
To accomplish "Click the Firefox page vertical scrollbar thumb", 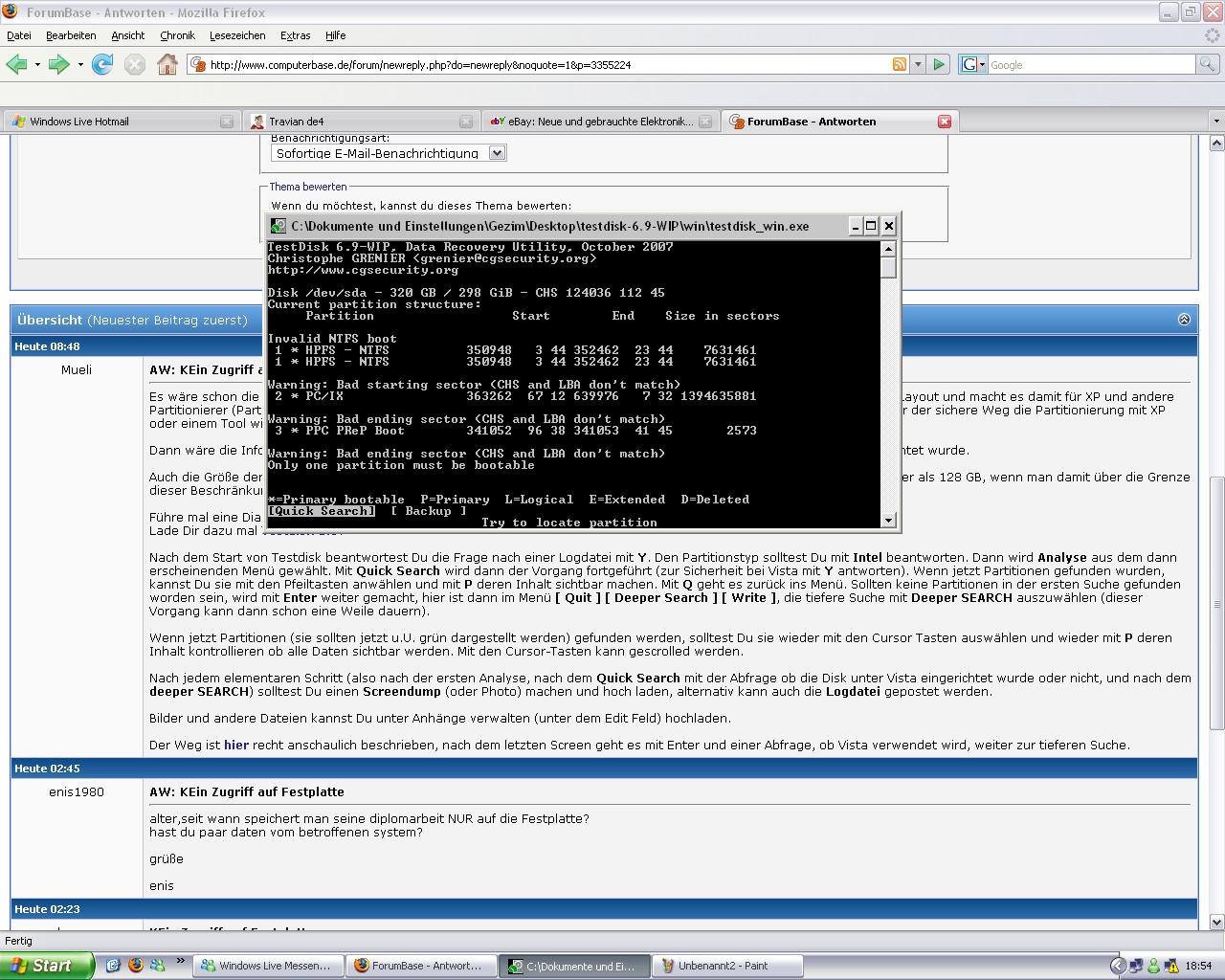I will [x=1217, y=603].
